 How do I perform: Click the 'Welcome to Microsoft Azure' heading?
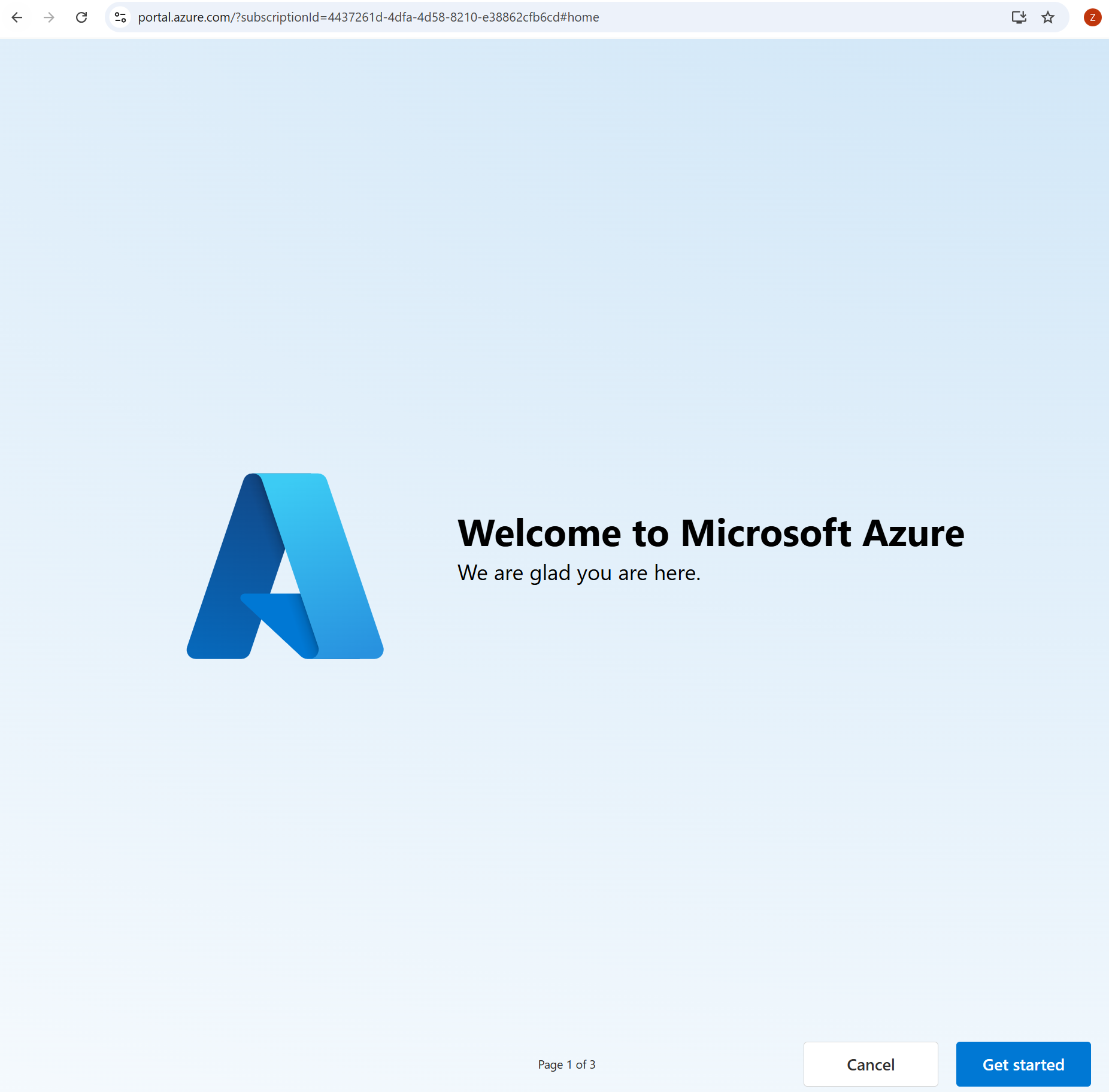coord(711,533)
